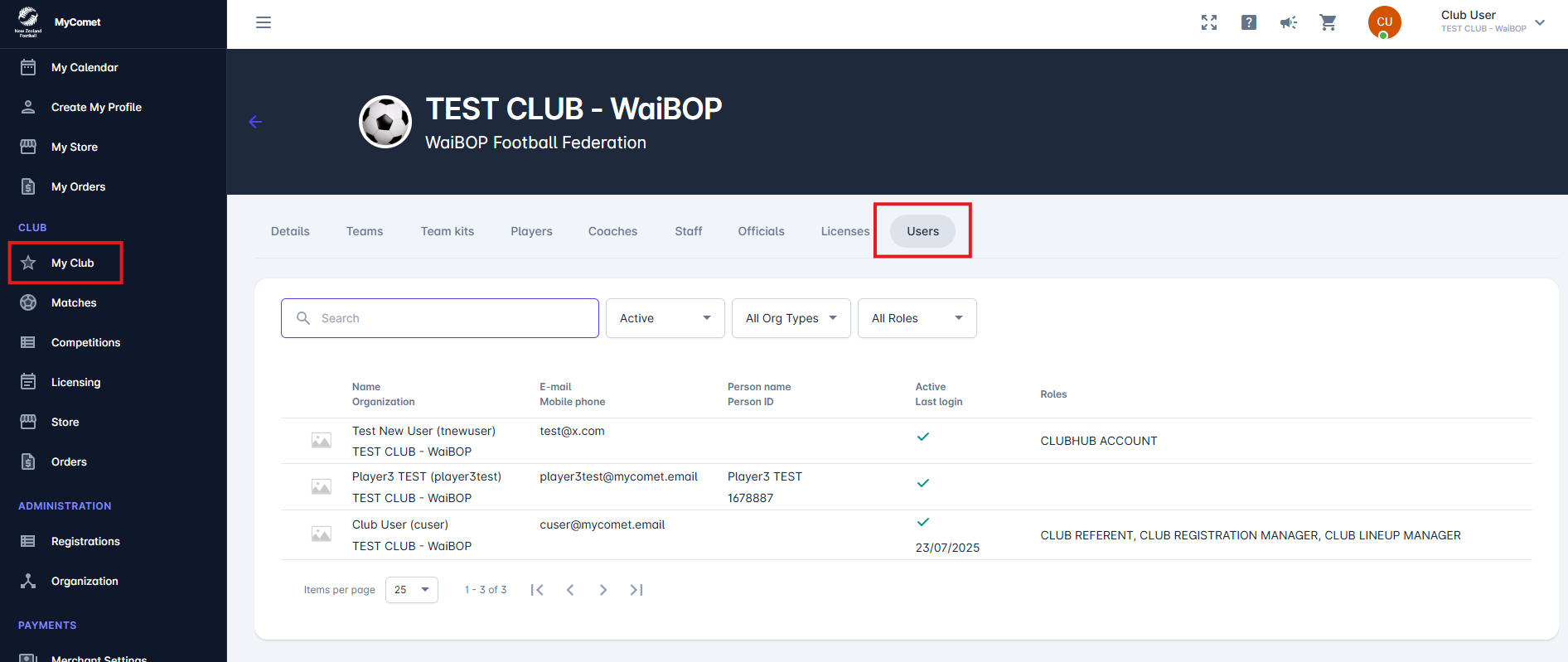Viewport: 1568px width, 662px height.
Task: Go to the last results page
Action: 636,590
